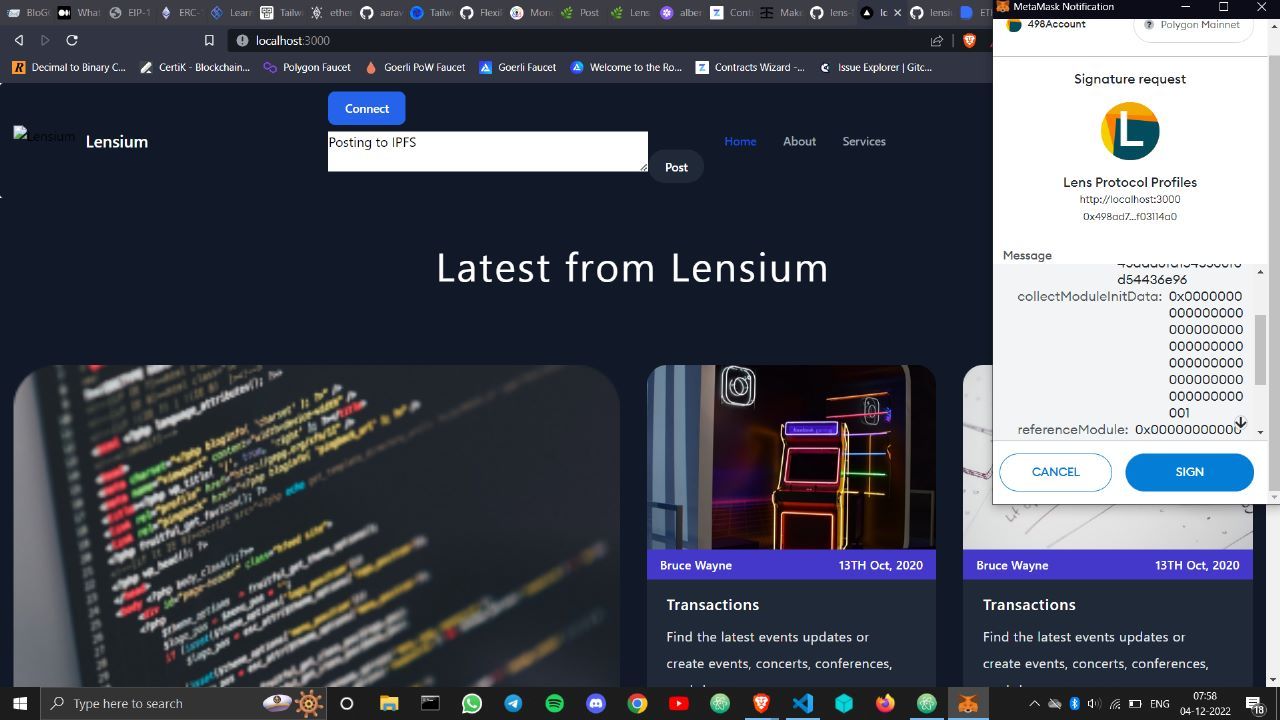
Task: Open the share icon in address bar
Action: click(x=937, y=40)
